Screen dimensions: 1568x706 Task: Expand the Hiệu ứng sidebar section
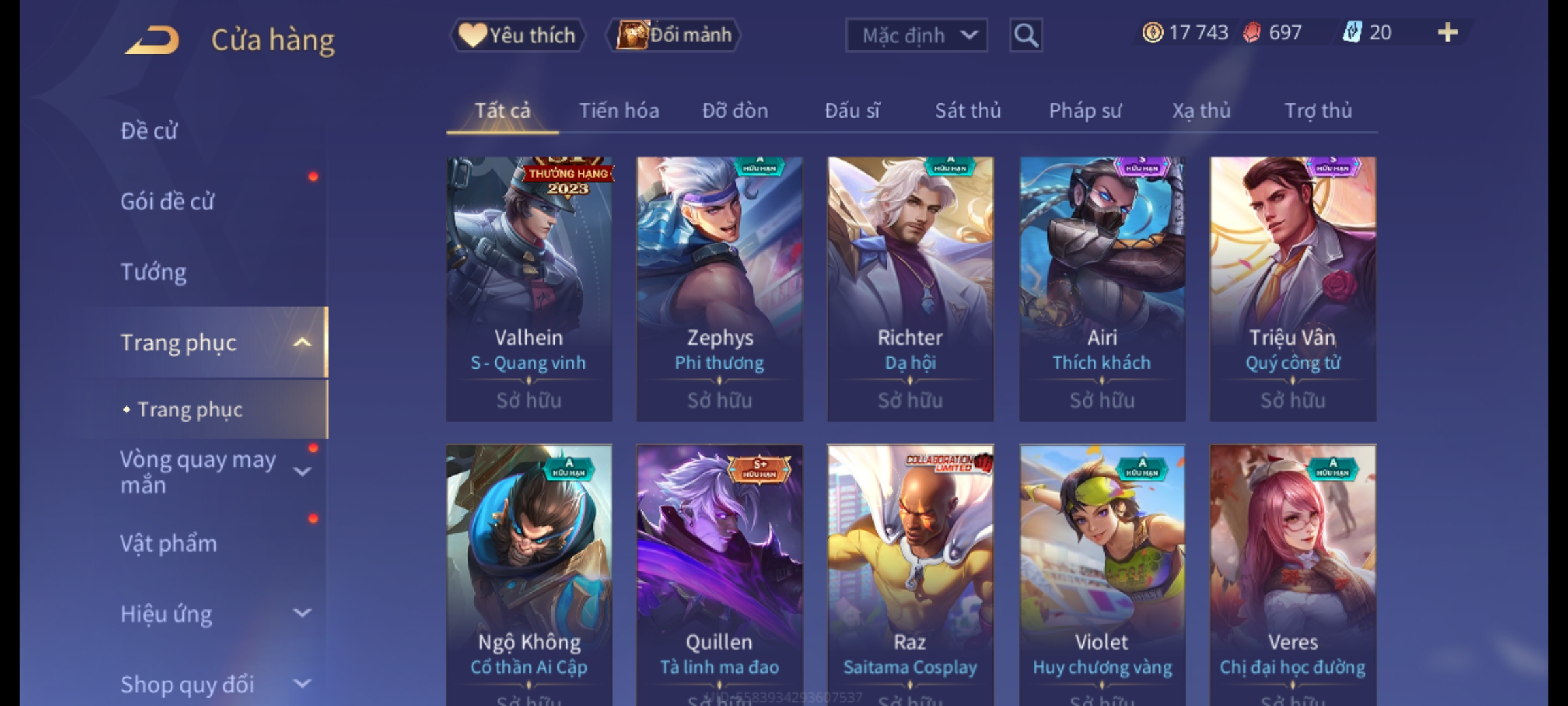click(302, 613)
